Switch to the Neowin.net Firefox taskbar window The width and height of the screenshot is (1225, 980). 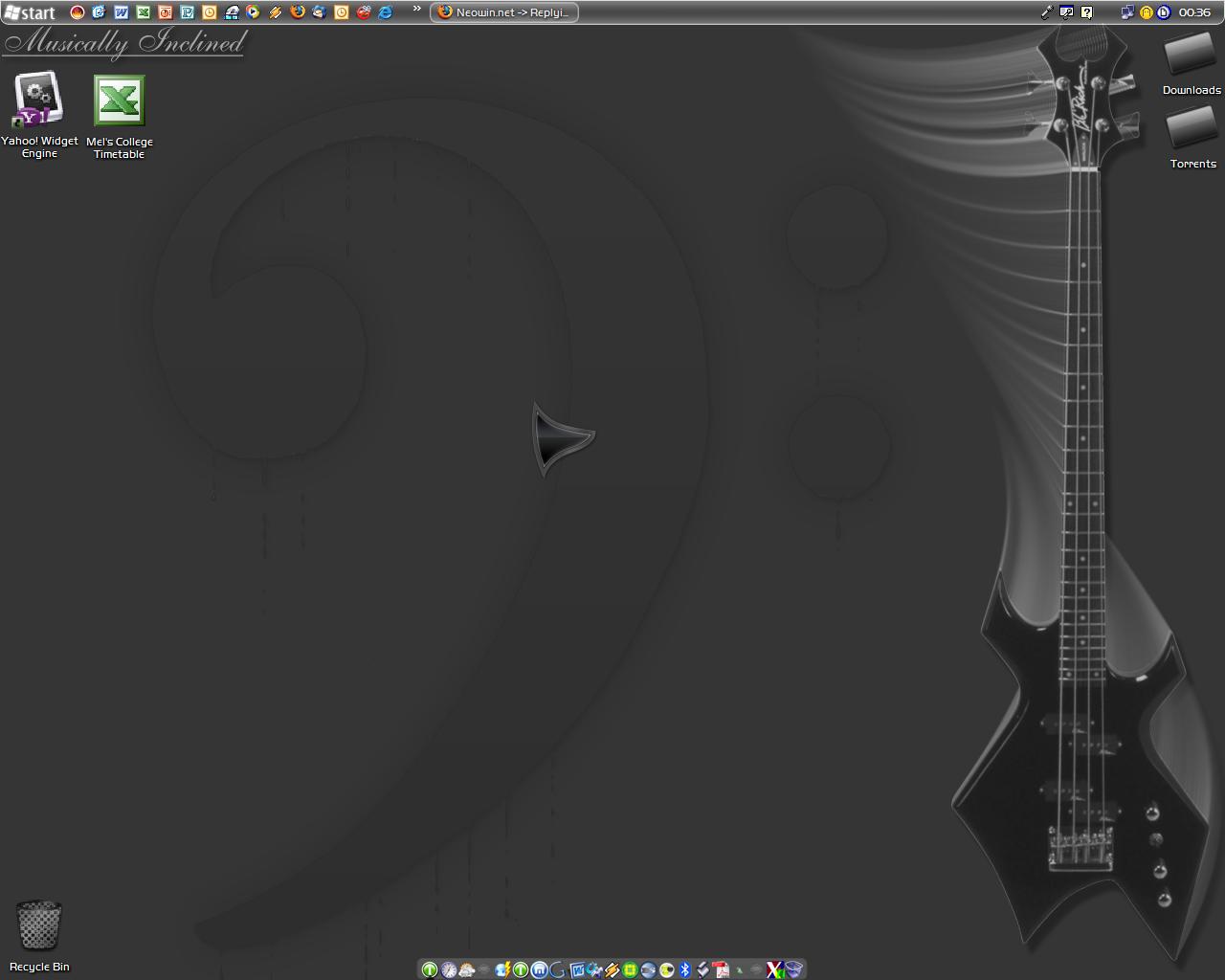click(504, 12)
